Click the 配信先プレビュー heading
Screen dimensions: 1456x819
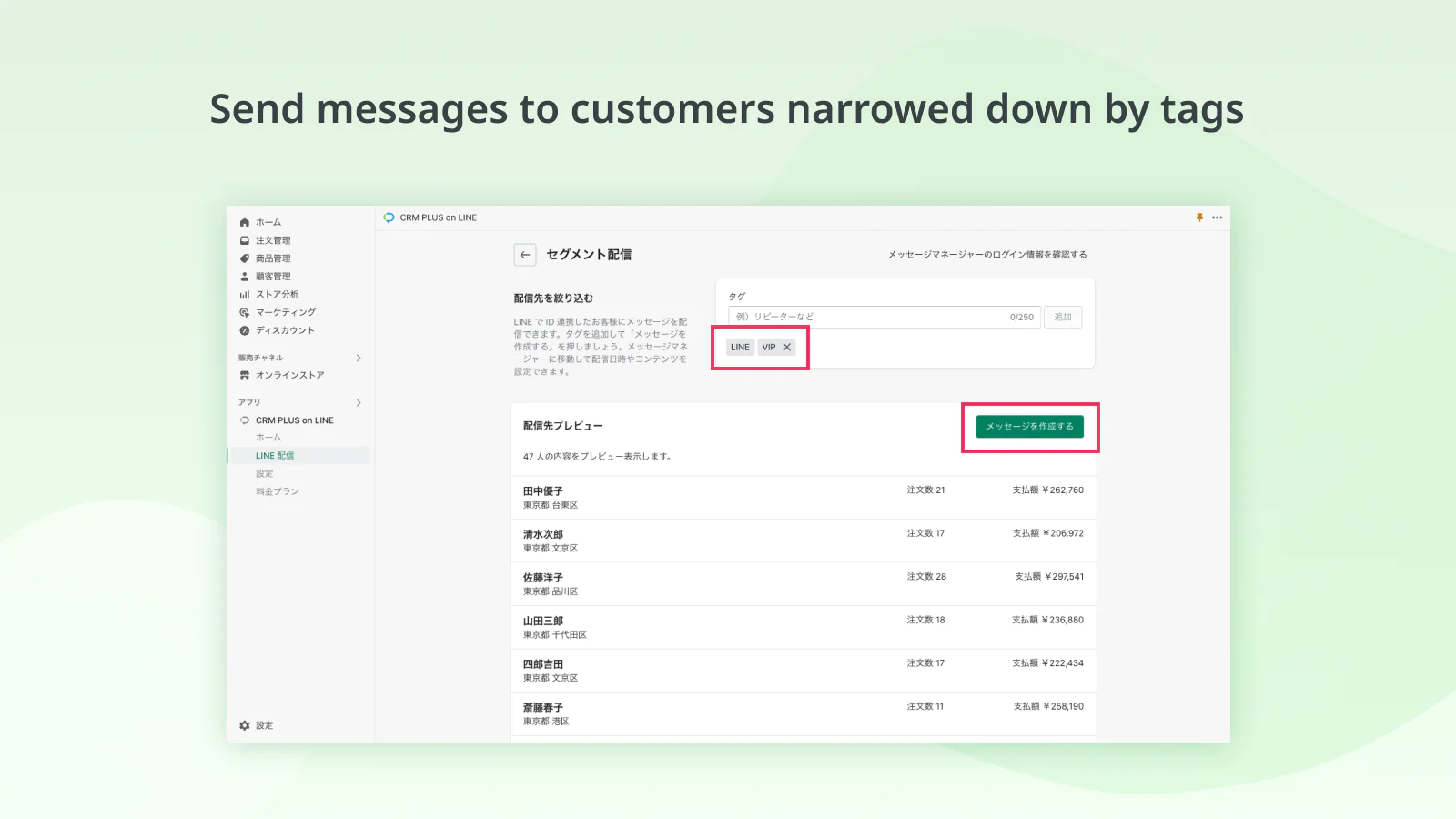tap(562, 426)
